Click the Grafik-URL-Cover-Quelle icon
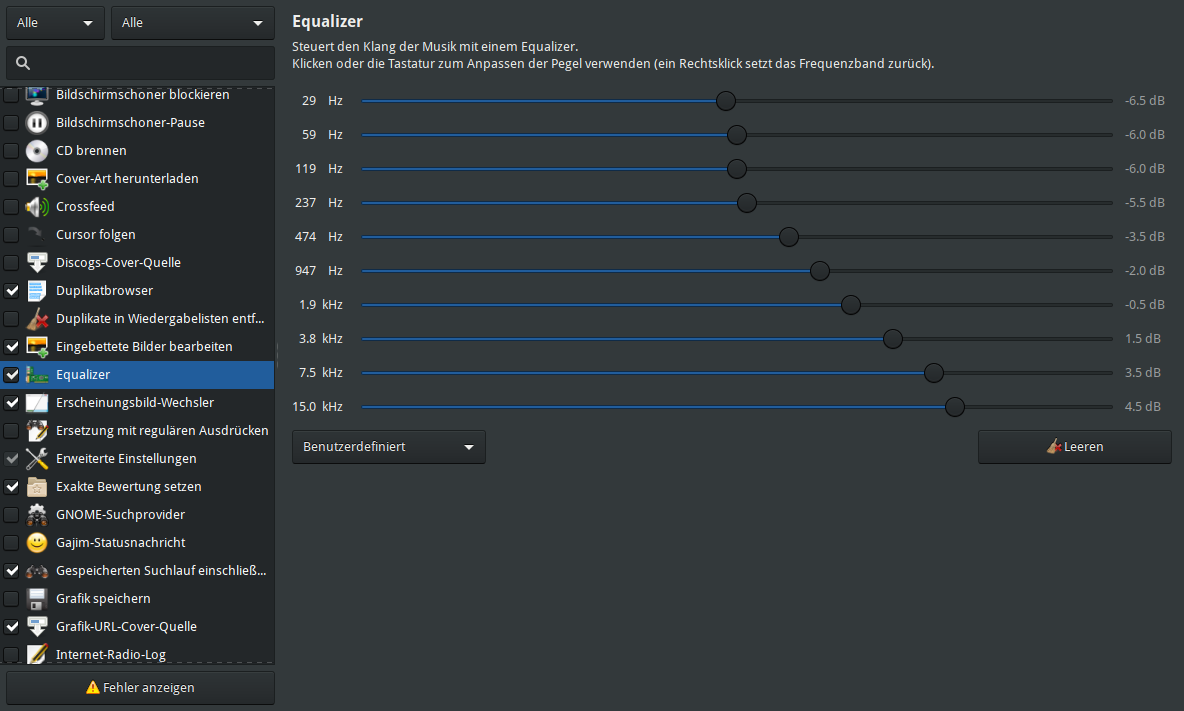The width and height of the screenshot is (1184, 711). tap(37, 626)
